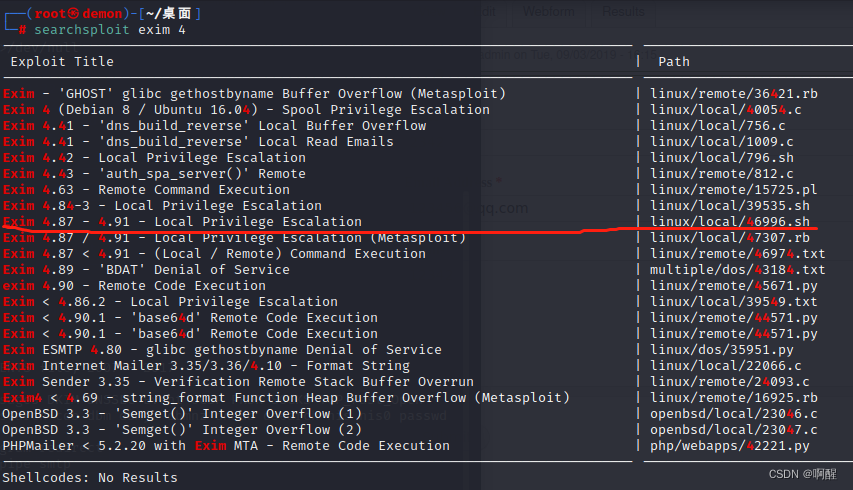Select OpenBSD 'Semget()' Integer Overflow (2) row
Screen dimensions: 853x490
(x=182, y=430)
